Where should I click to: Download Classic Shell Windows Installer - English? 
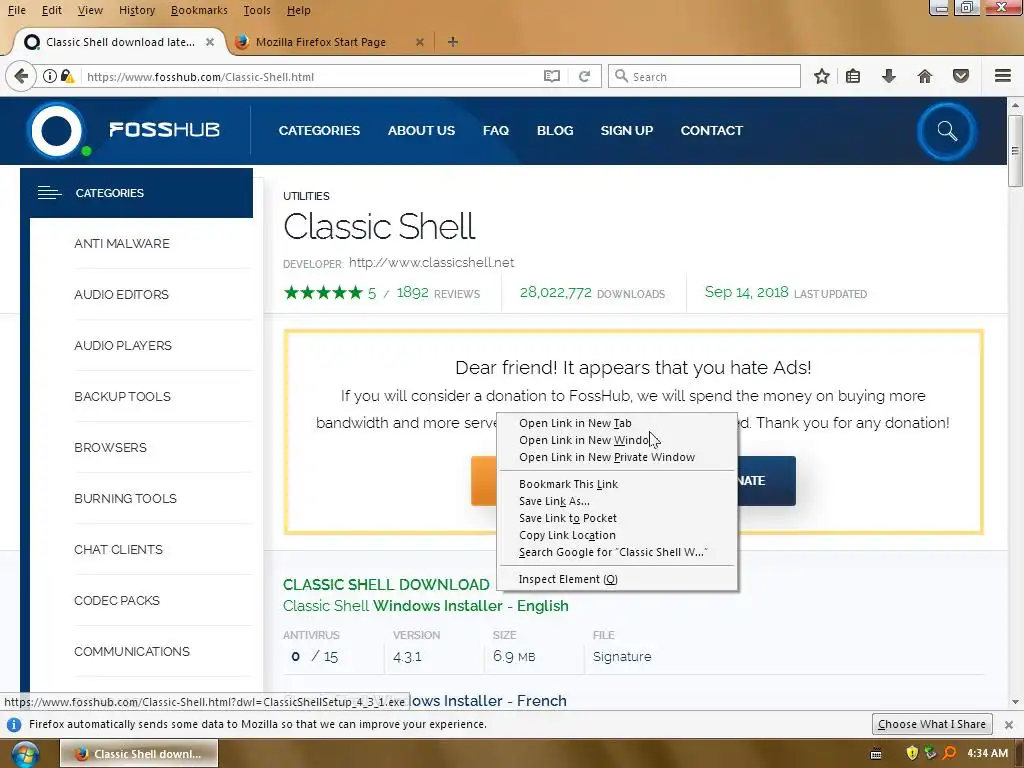click(x=426, y=606)
